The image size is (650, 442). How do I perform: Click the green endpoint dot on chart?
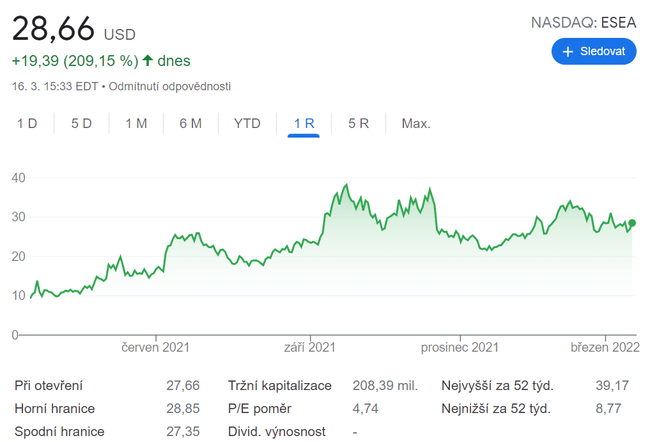[631, 223]
